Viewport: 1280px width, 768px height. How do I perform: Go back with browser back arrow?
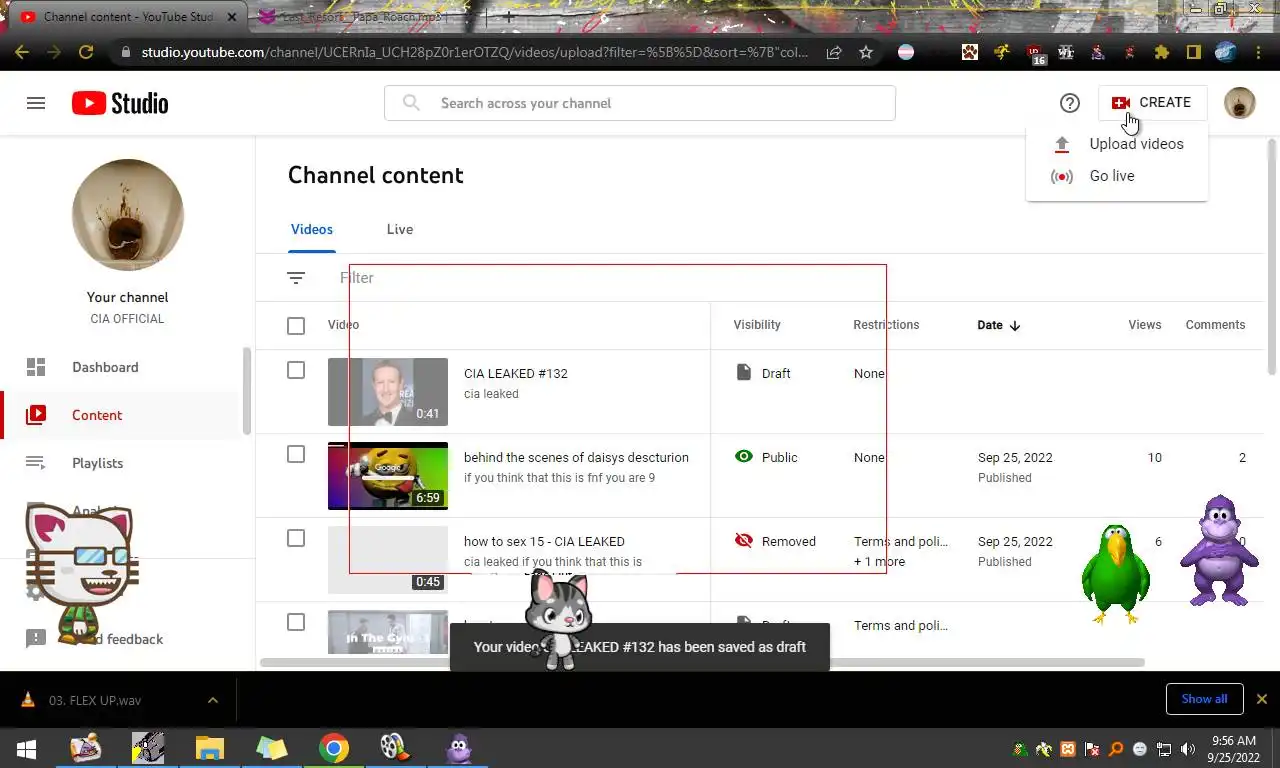pos(22,52)
